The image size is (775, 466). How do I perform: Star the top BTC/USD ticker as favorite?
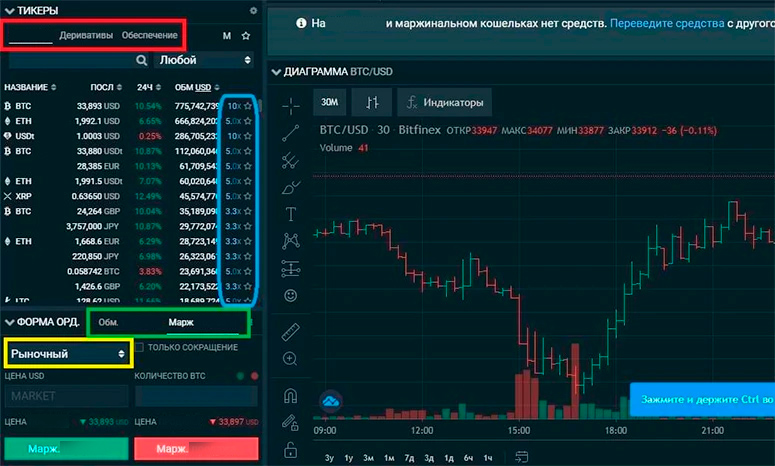point(248,105)
